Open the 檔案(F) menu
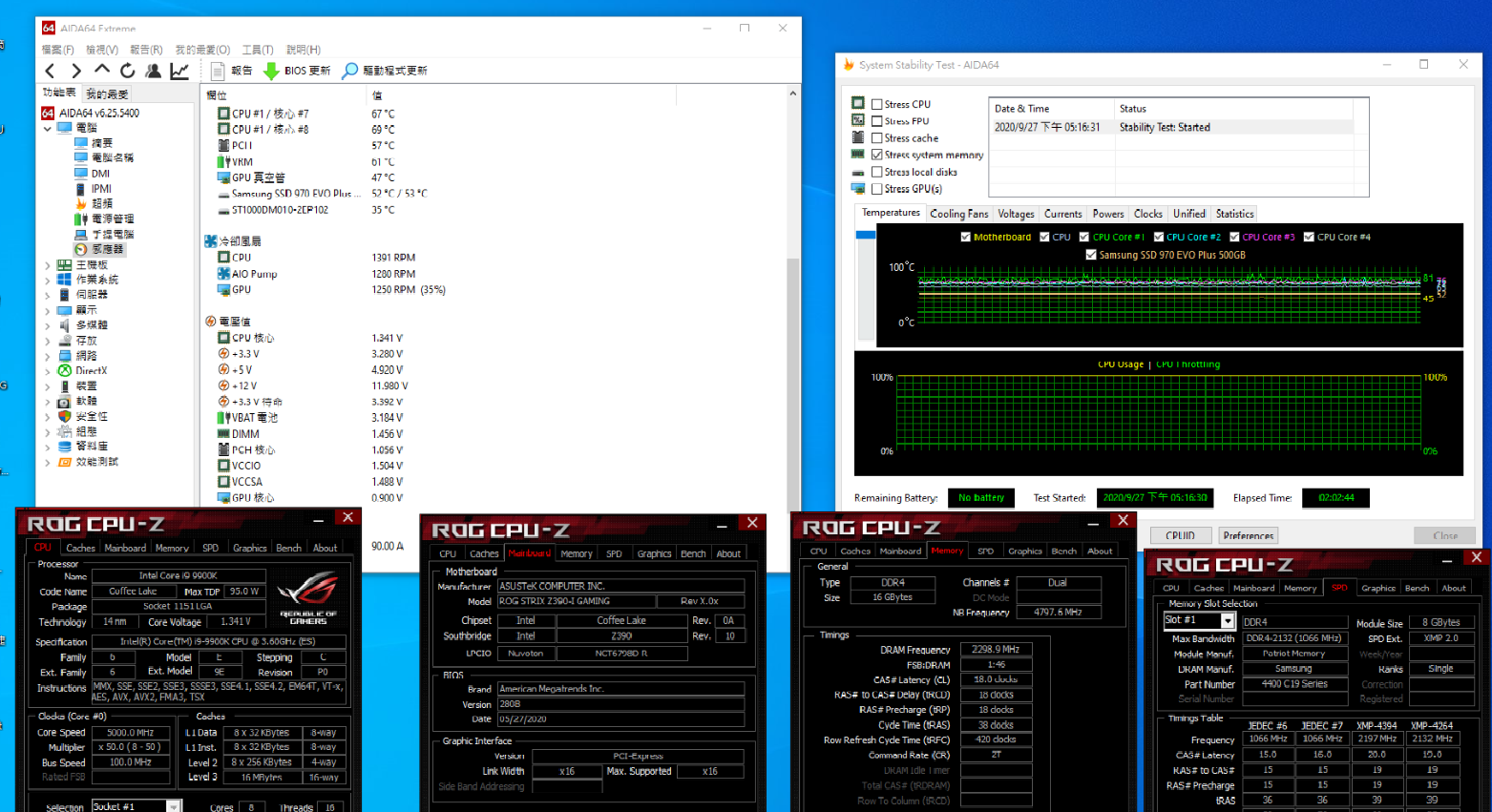1492x812 pixels. tap(57, 50)
